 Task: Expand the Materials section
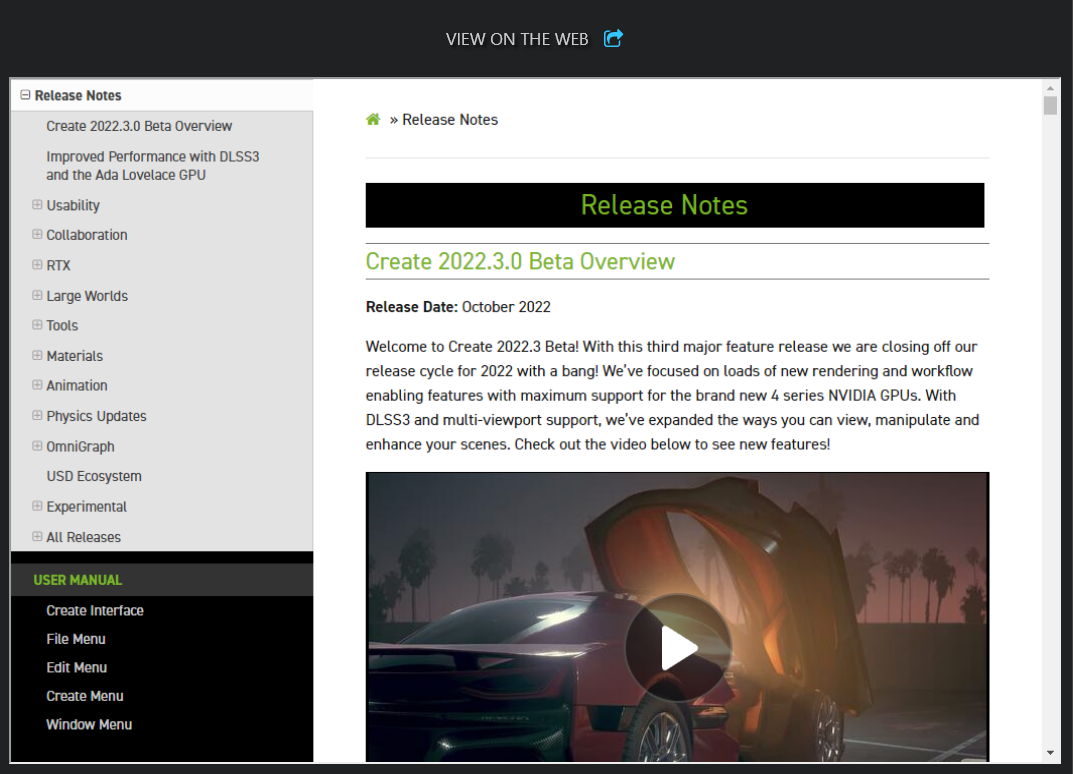(37, 355)
